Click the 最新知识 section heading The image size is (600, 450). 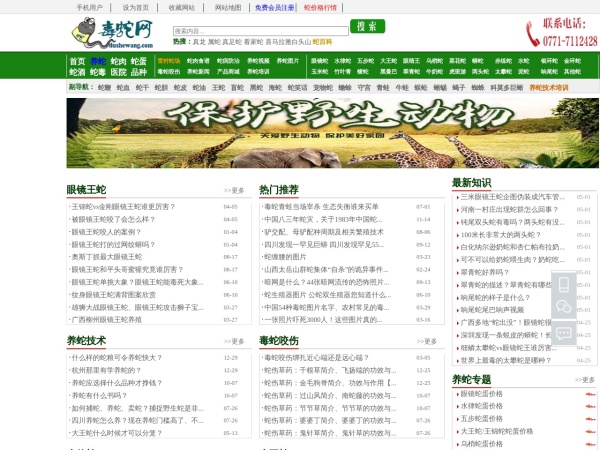coord(471,183)
